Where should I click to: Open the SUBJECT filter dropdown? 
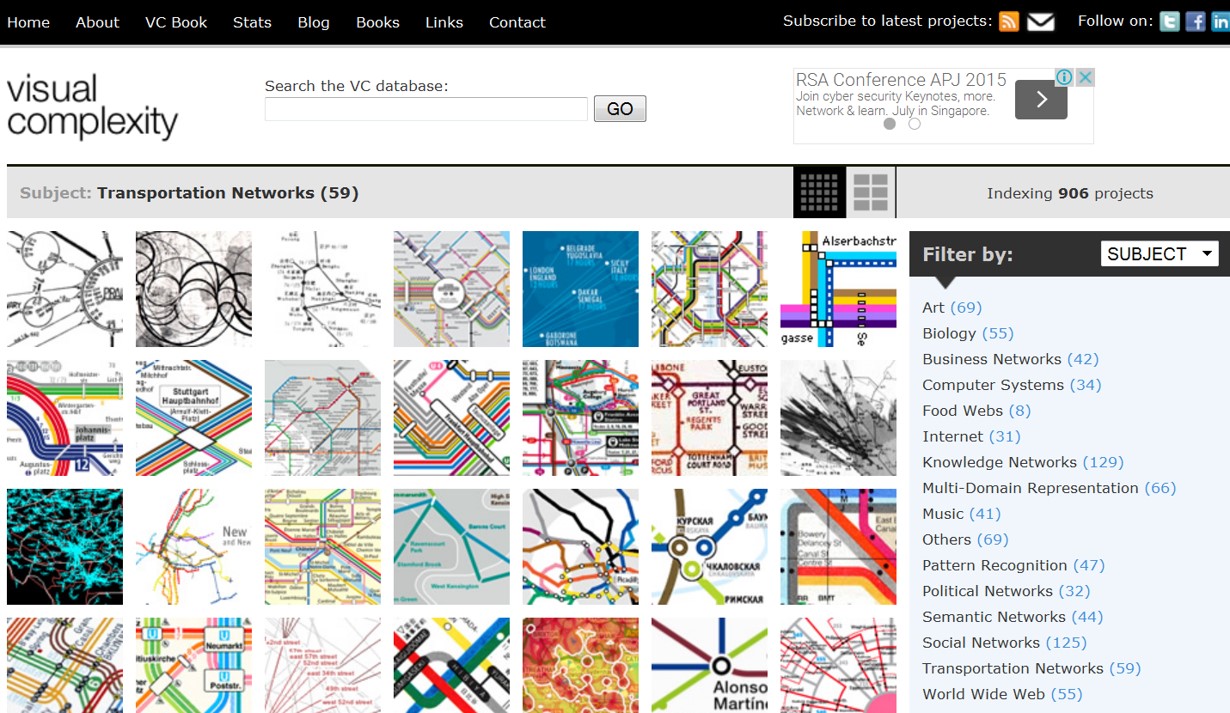[x=1159, y=254]
